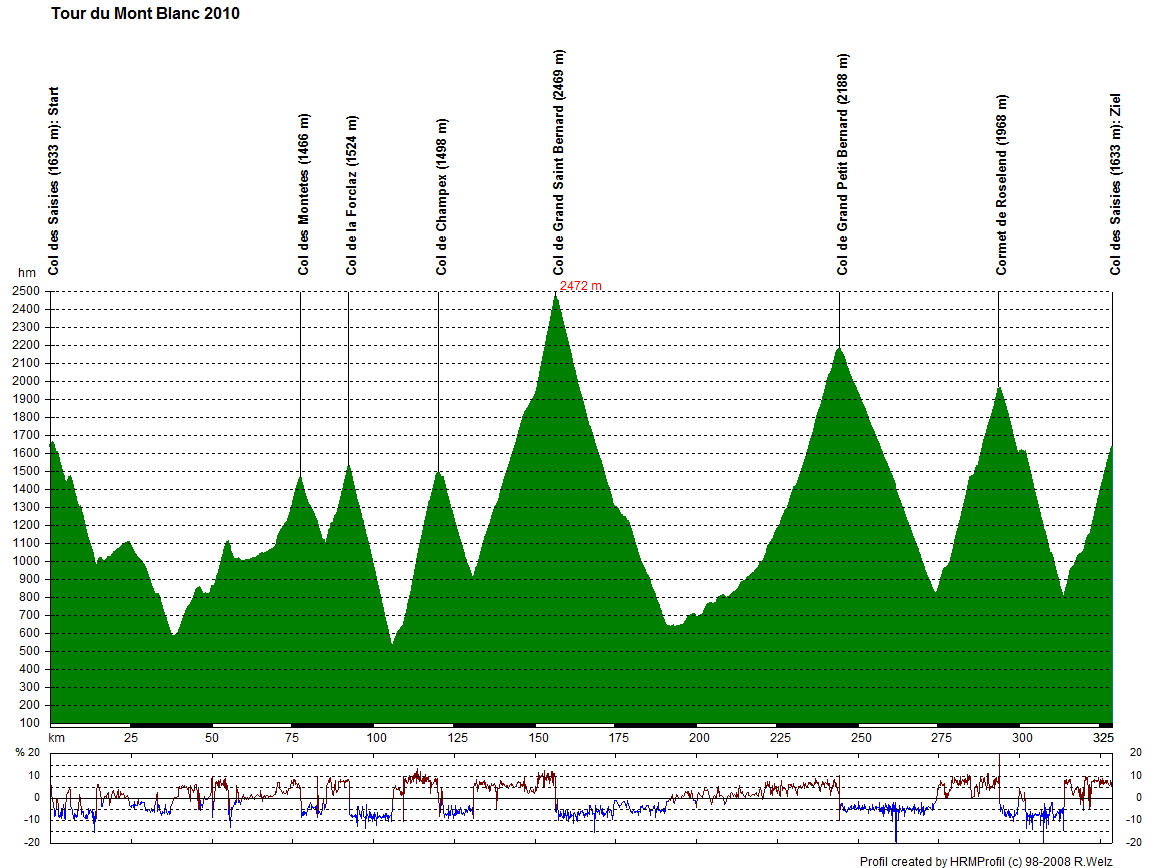The height and width of the screenshot is (868, 1162).
Task: Click the 1600 elevation axis value
Action: click(x=26, y=453)
